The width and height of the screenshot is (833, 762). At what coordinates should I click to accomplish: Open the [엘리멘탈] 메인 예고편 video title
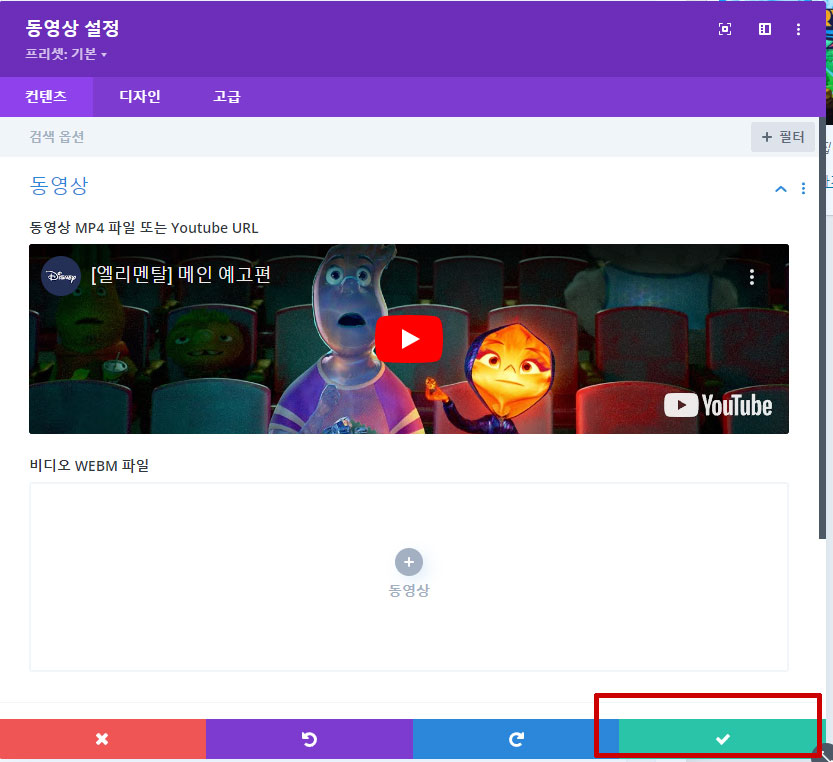coord(181,275)
